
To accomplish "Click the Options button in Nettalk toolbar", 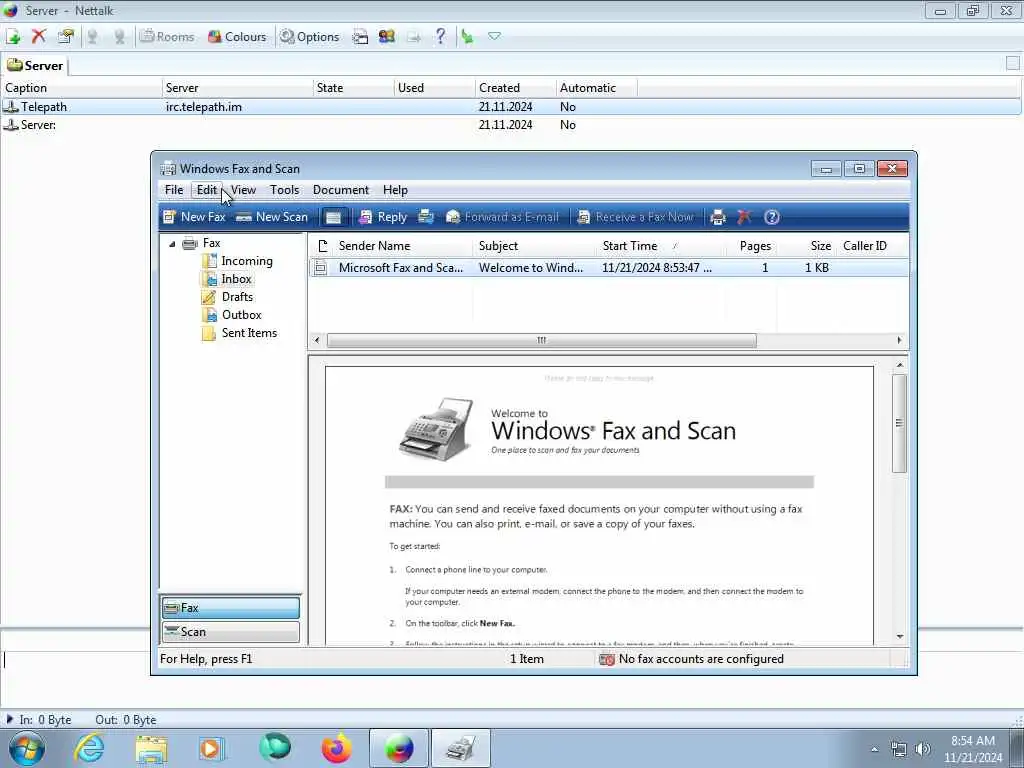I will tap(310, 37).
